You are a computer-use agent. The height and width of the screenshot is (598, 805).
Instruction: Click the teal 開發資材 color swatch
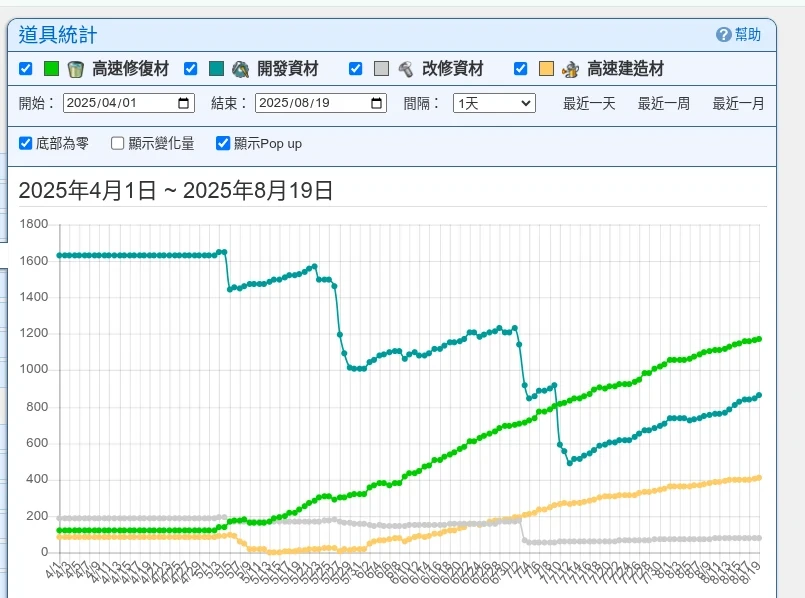click(216, 69)
